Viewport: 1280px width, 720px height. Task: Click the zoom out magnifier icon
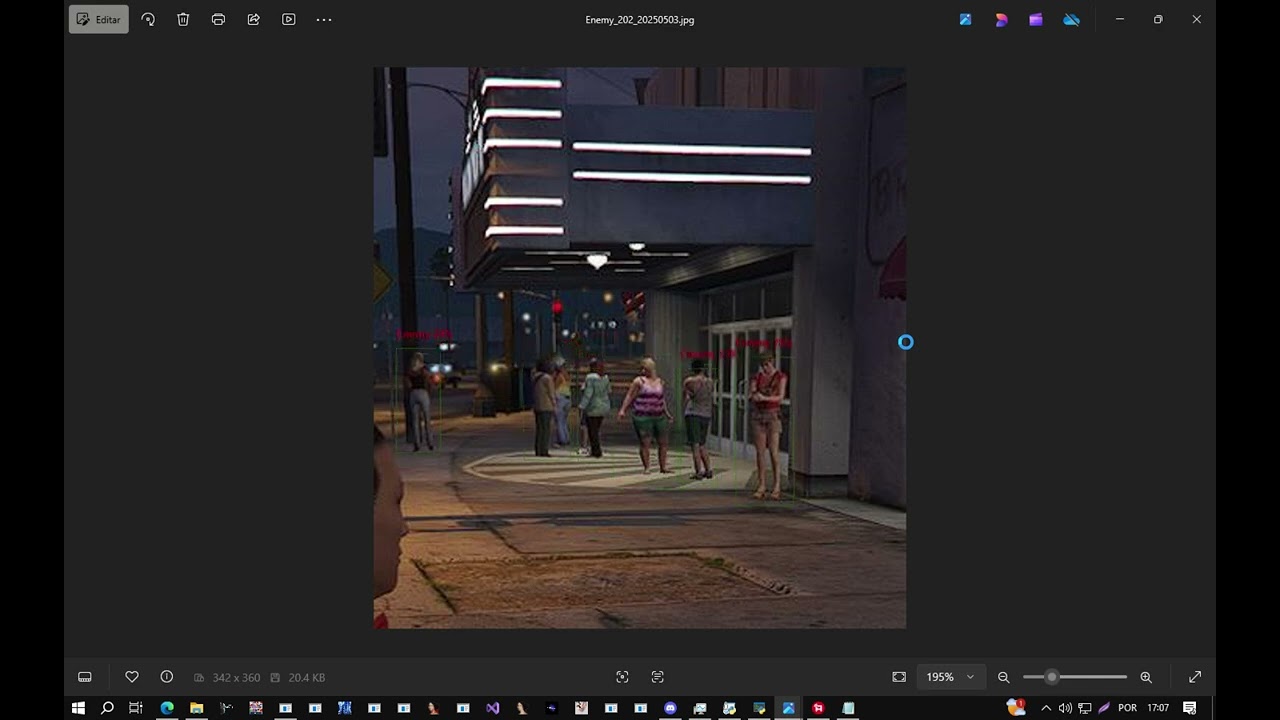click(1004, 677)
